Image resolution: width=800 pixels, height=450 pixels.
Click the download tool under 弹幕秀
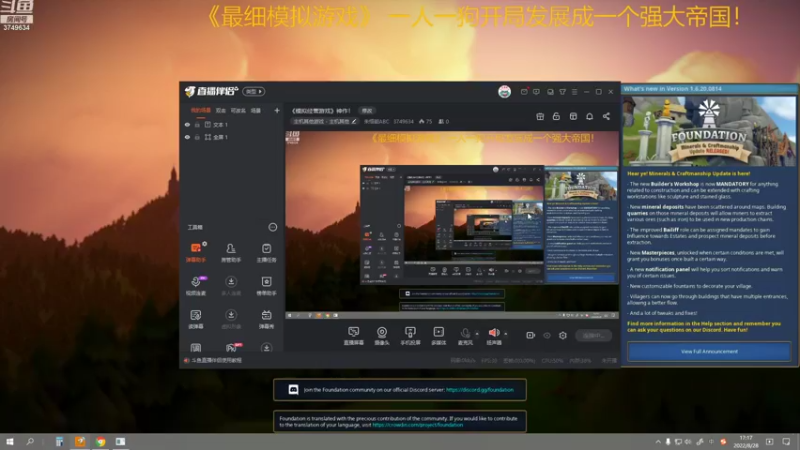coord(266,347)
